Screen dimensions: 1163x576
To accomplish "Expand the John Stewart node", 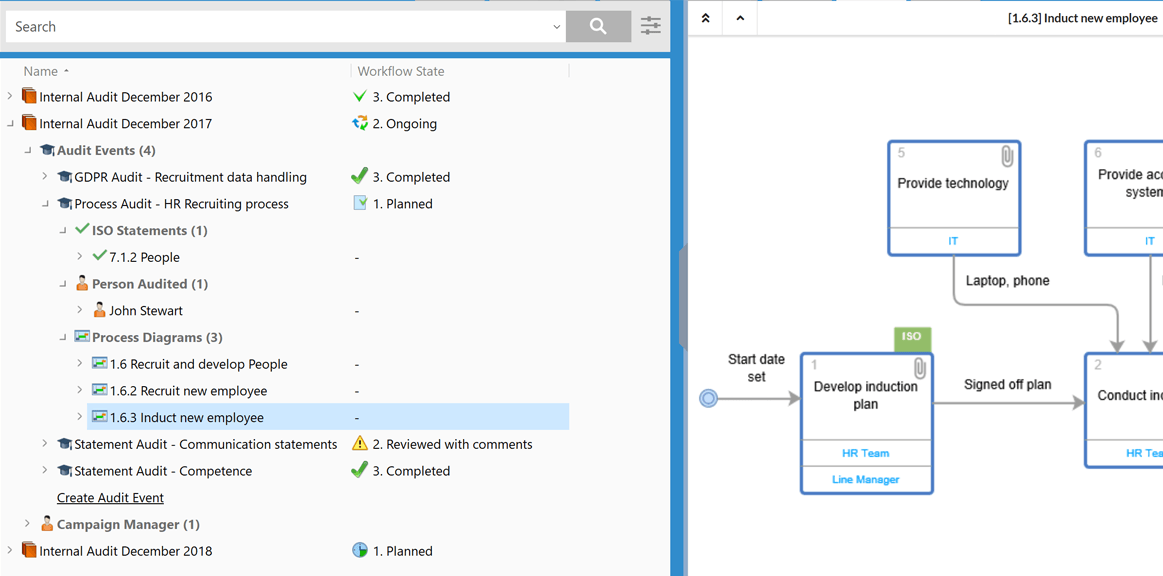I will pos(80,310).
